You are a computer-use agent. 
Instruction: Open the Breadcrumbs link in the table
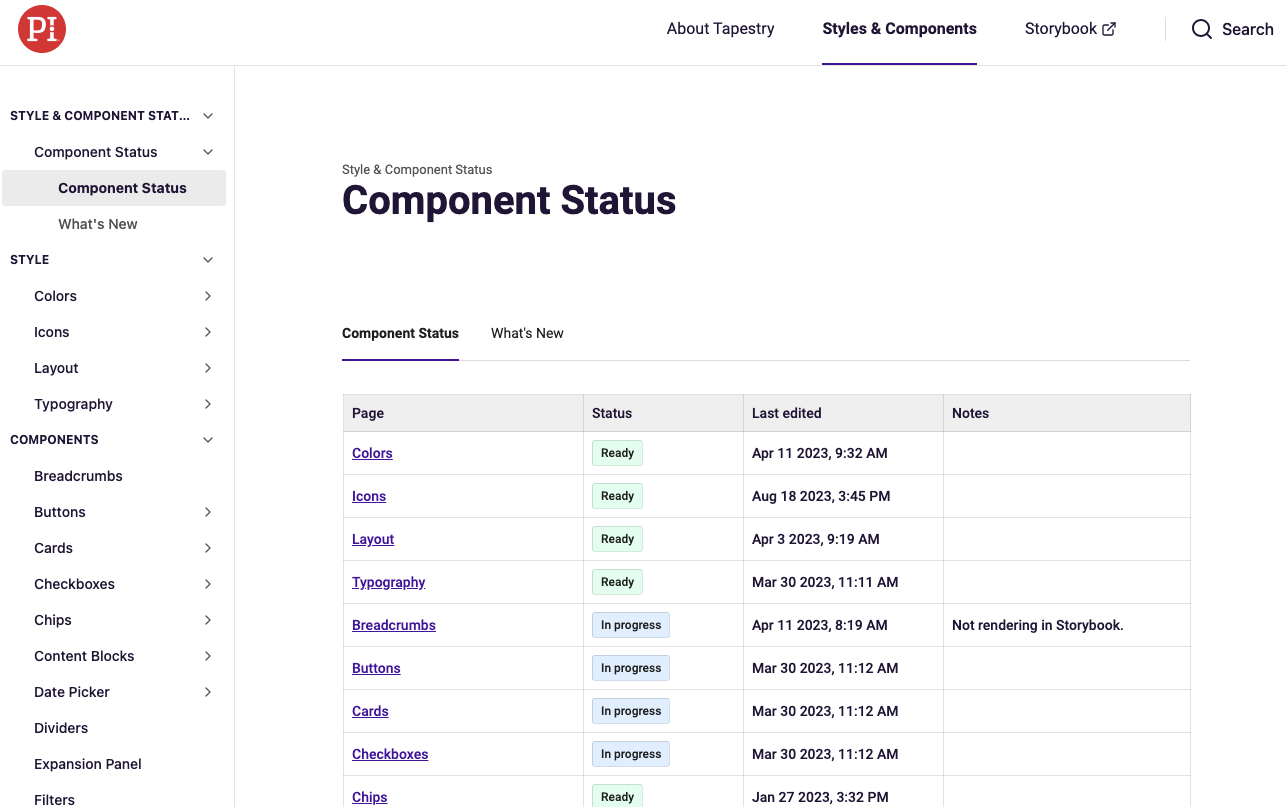(x=394, y=625)
